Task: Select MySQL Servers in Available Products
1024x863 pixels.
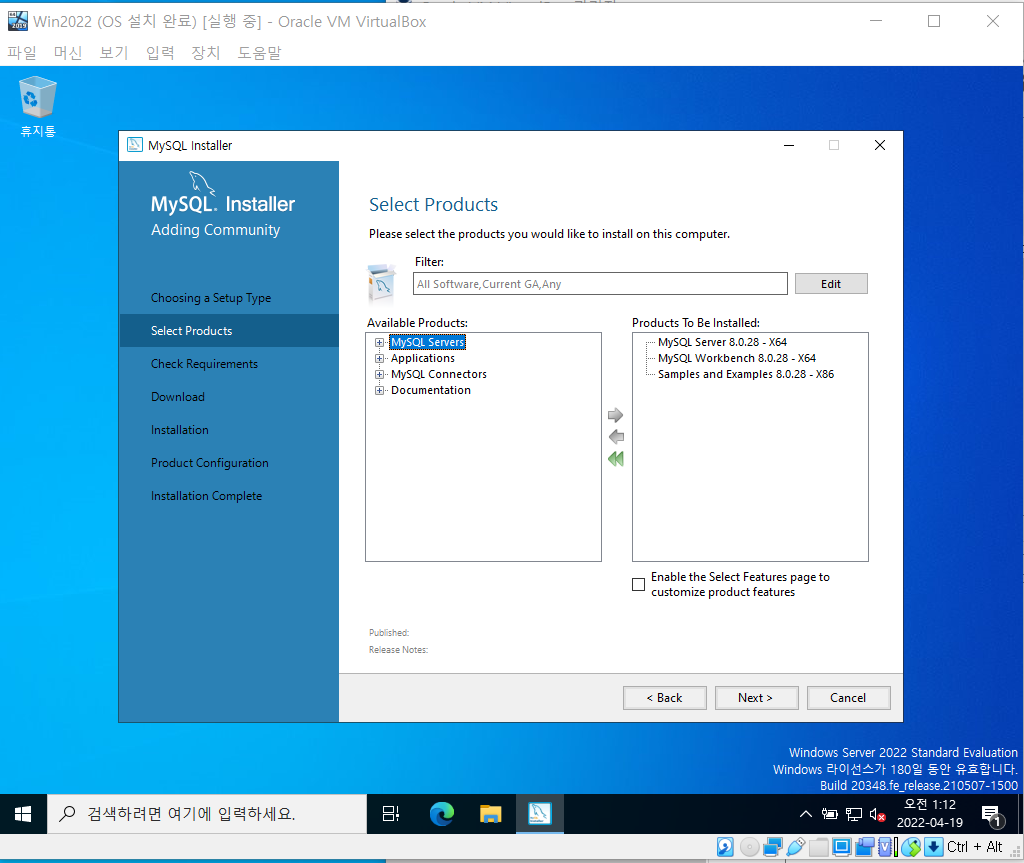Action: tap(428, 342)
